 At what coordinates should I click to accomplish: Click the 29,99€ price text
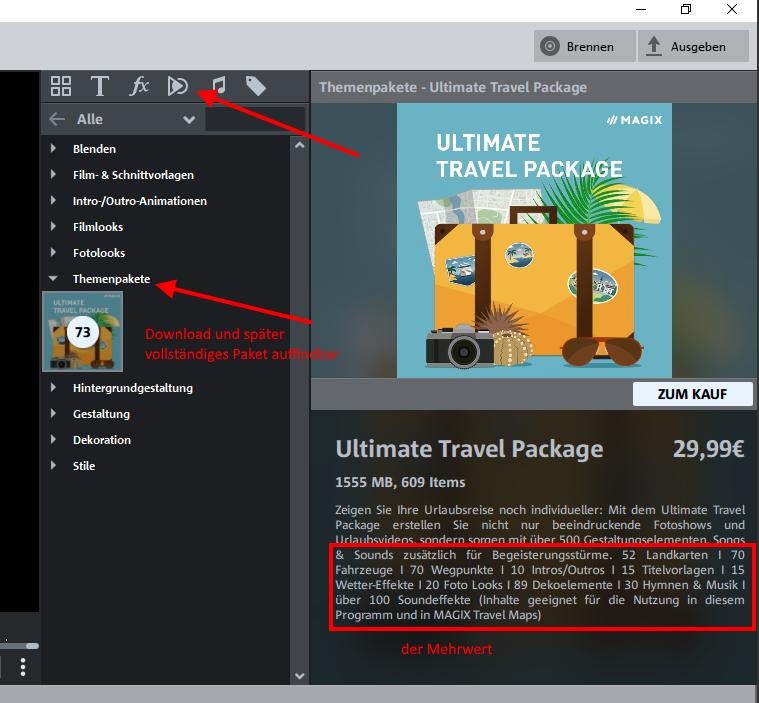[x=708, y=449]
